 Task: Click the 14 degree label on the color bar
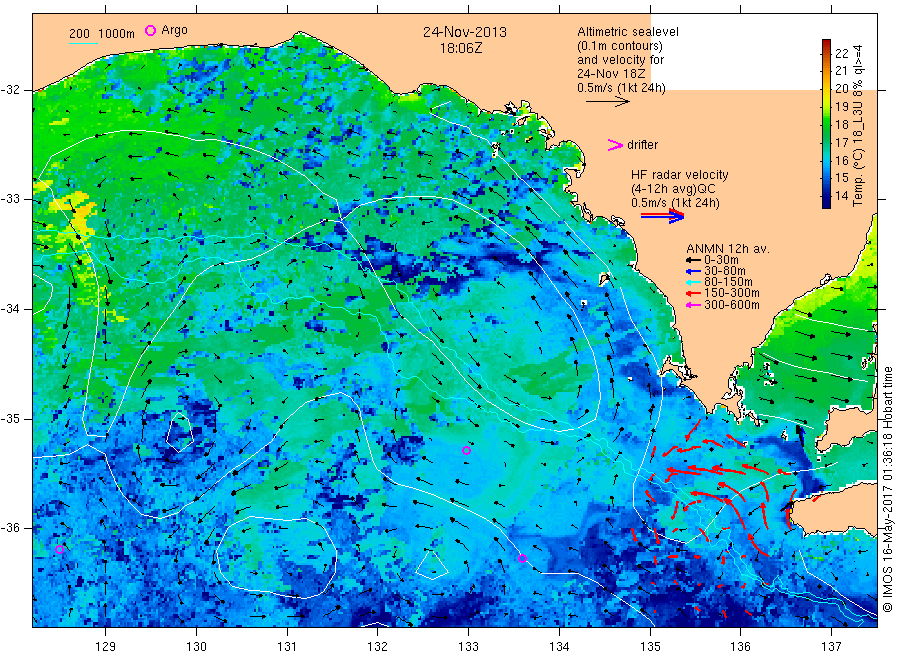point(841,196)
